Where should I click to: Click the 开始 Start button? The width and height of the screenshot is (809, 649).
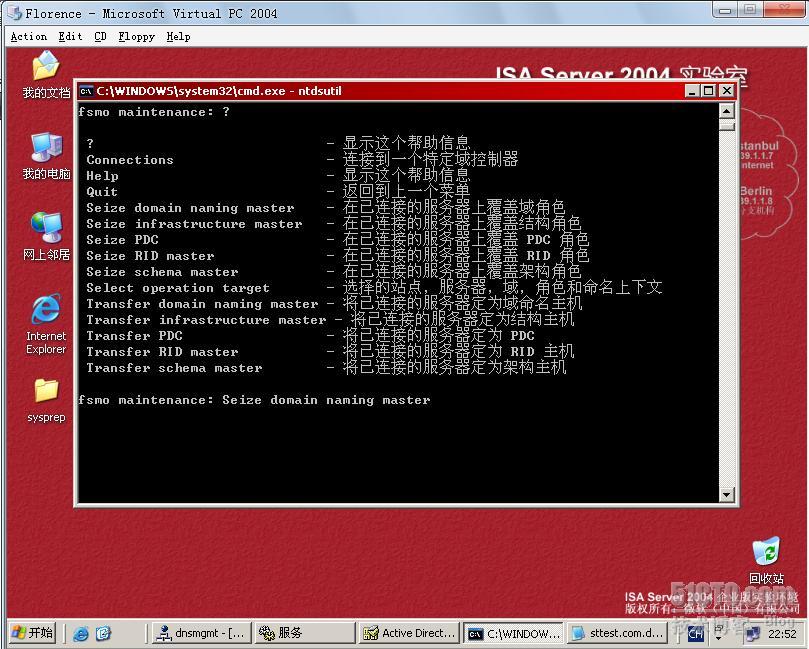coord(32,633)
